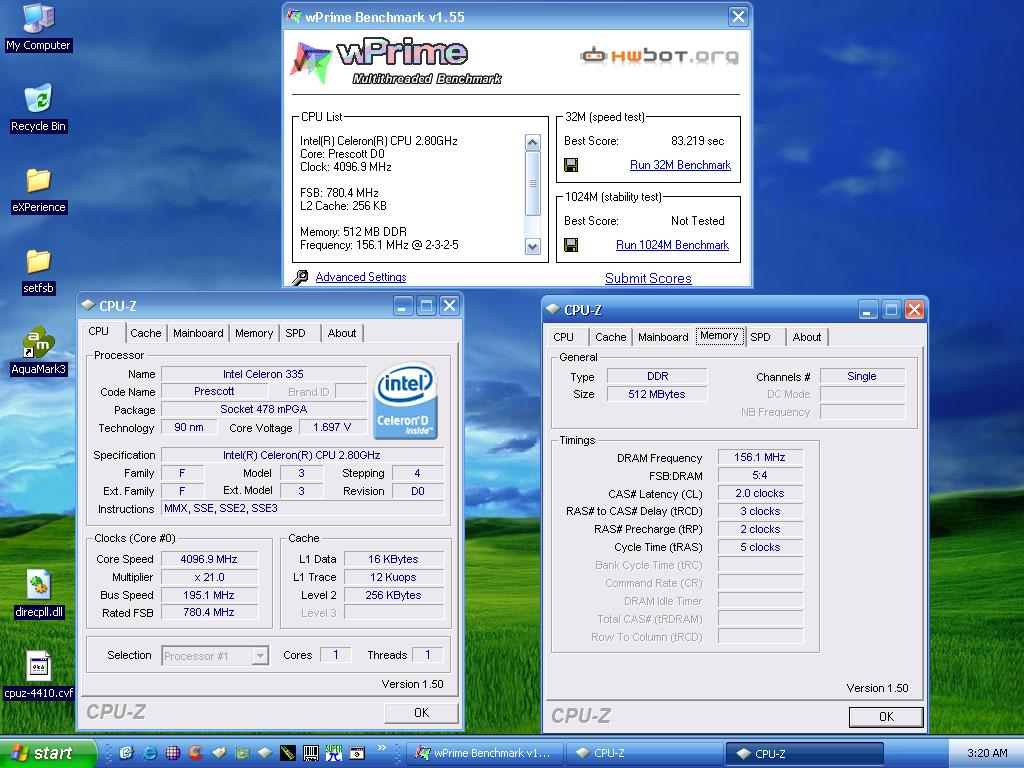The height and width of the screenshot is (768, 1024).
Task: Open the Advanced Settings link
Action: (360, 277)
